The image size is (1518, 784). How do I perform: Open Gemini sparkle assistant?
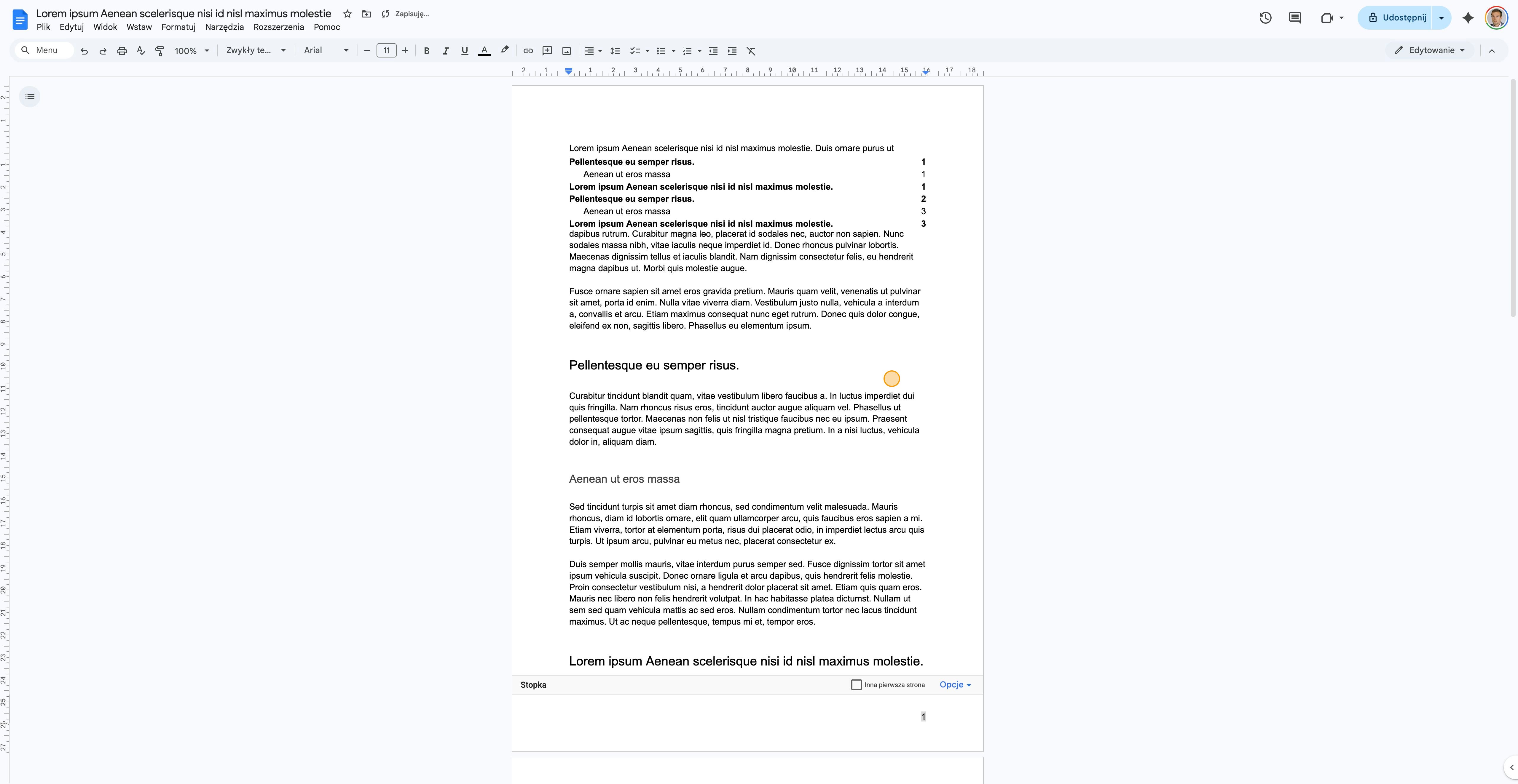pos(1468,18)
